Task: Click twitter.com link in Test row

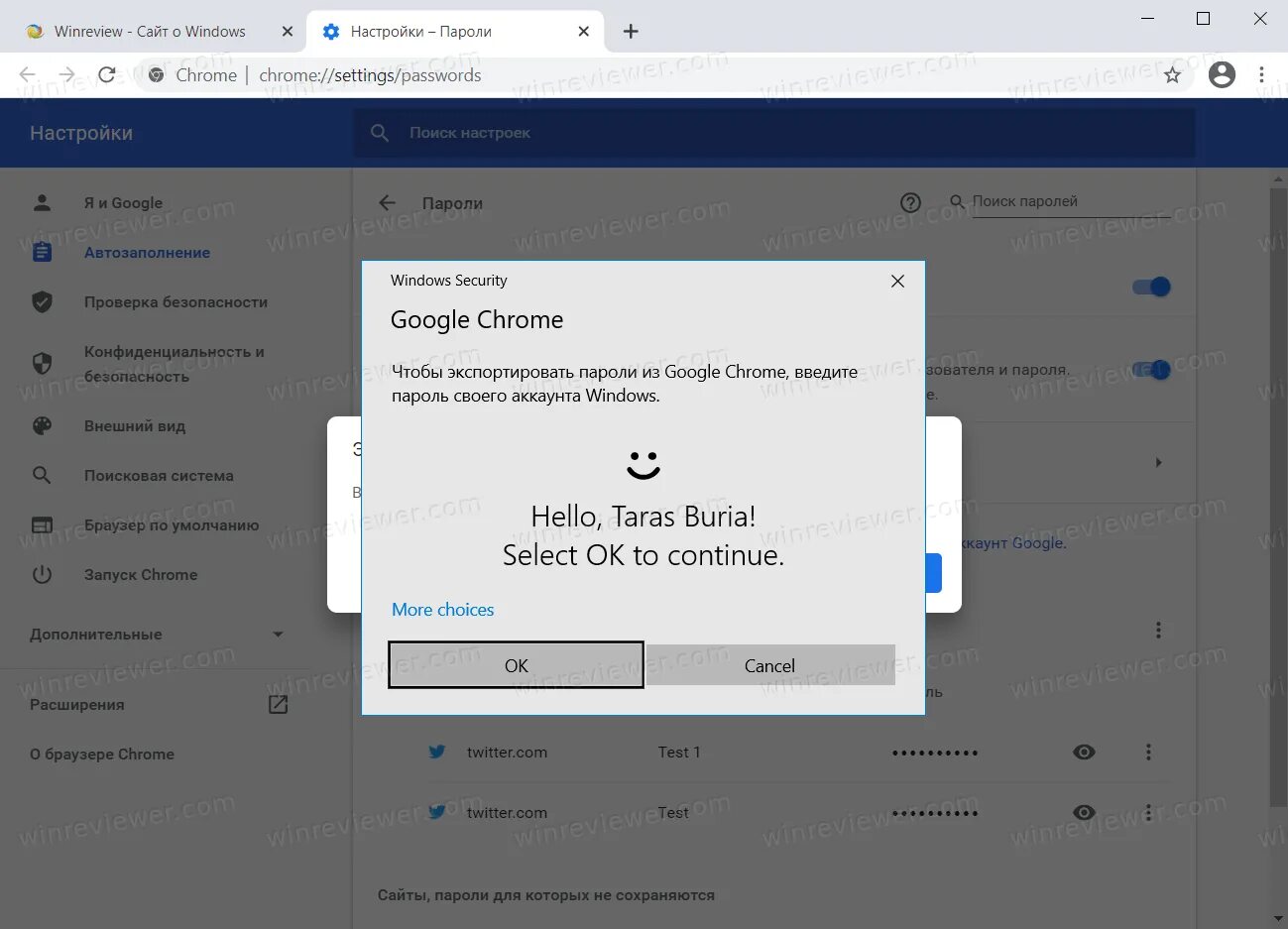Action: tap(507, 813)
